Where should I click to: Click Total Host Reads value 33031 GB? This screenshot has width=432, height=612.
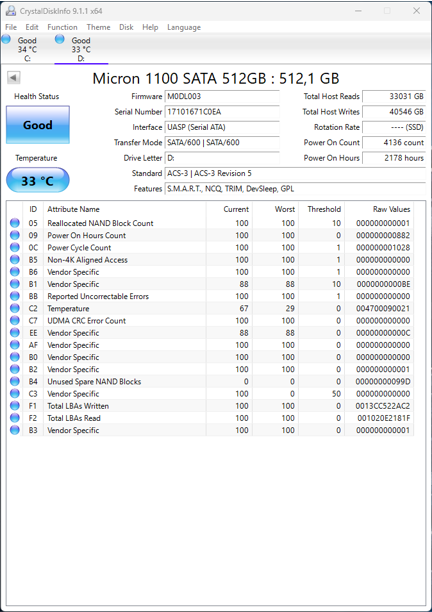pyautogui.click(x=394, y=96)
